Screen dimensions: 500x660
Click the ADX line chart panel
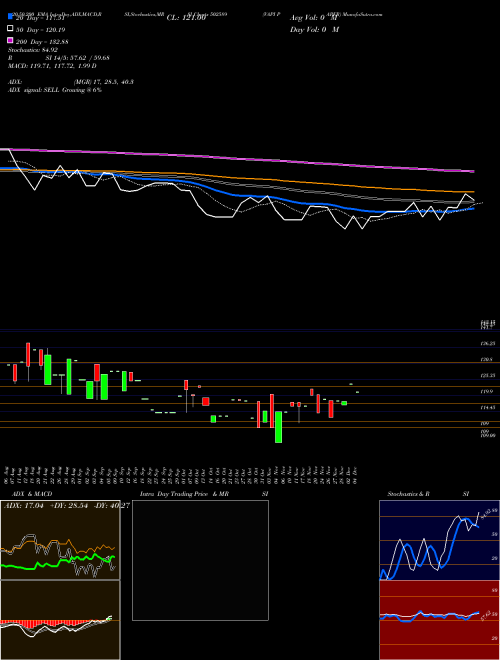60,540
